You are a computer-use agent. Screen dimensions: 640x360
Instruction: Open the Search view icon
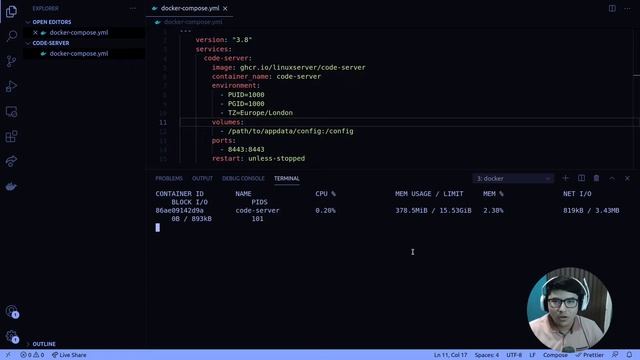coord(11,36)
